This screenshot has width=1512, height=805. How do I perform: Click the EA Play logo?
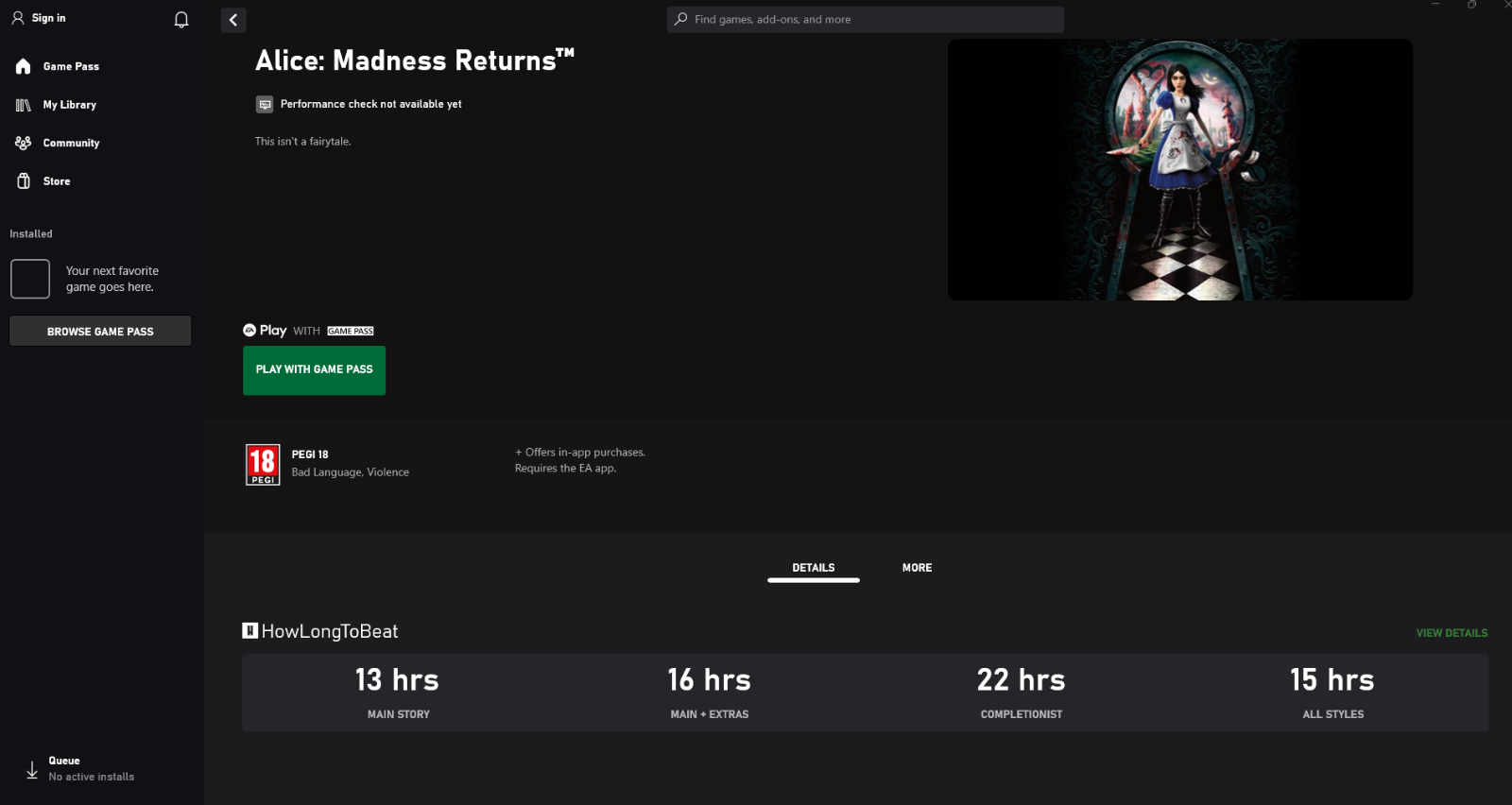[x=265, y=330]
